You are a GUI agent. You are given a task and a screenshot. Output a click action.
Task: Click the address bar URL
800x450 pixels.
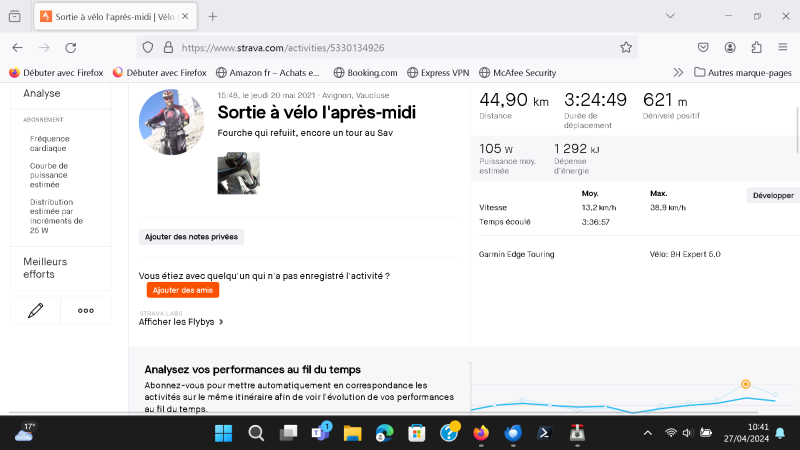coord(283,47)
